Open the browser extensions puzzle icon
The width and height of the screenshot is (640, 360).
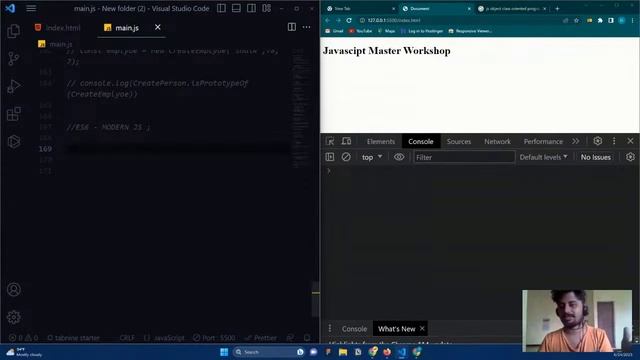[x=600, y=20]
